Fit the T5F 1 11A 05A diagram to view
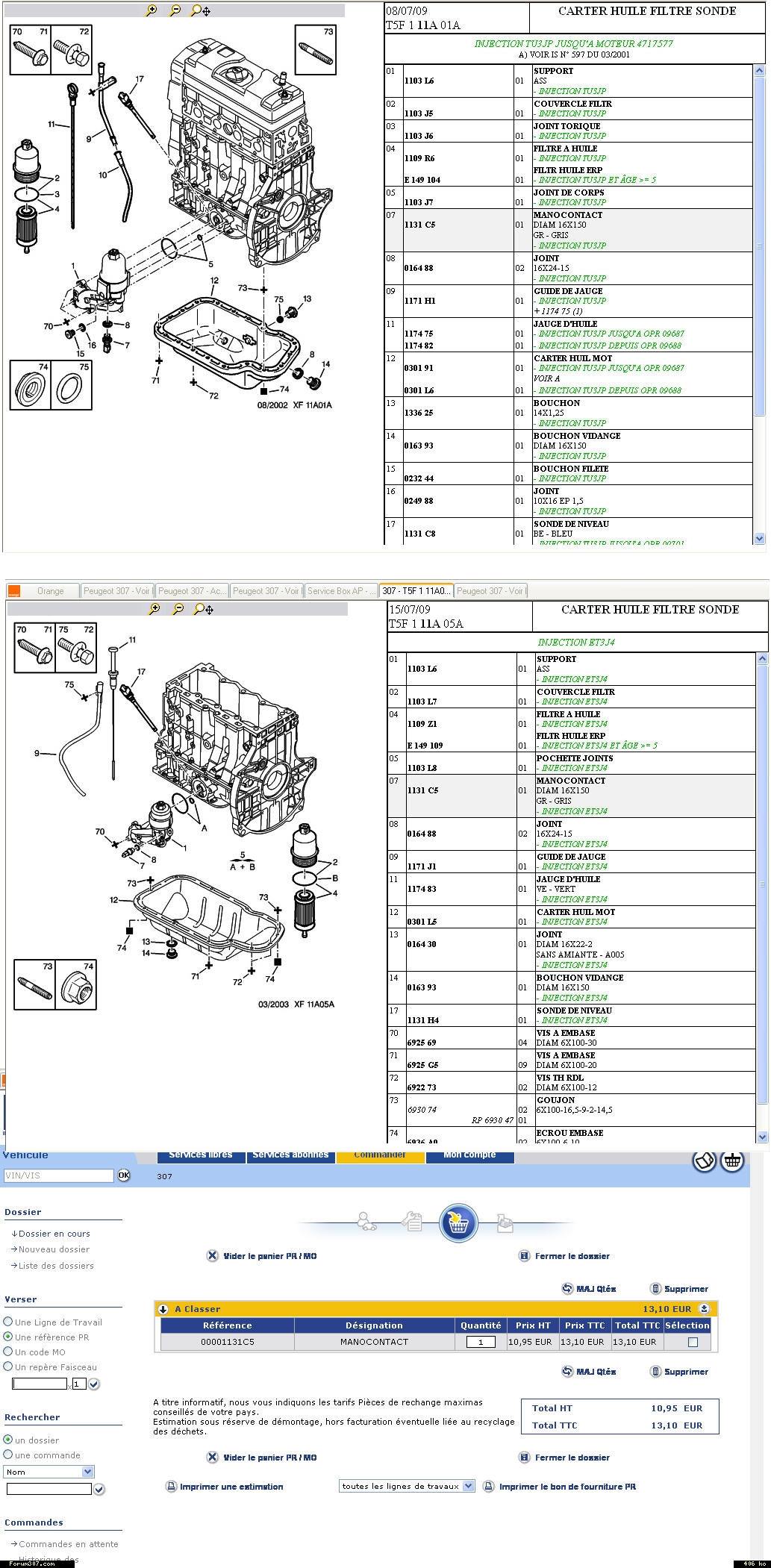The image size is (771, 1568). click(203, 609)
